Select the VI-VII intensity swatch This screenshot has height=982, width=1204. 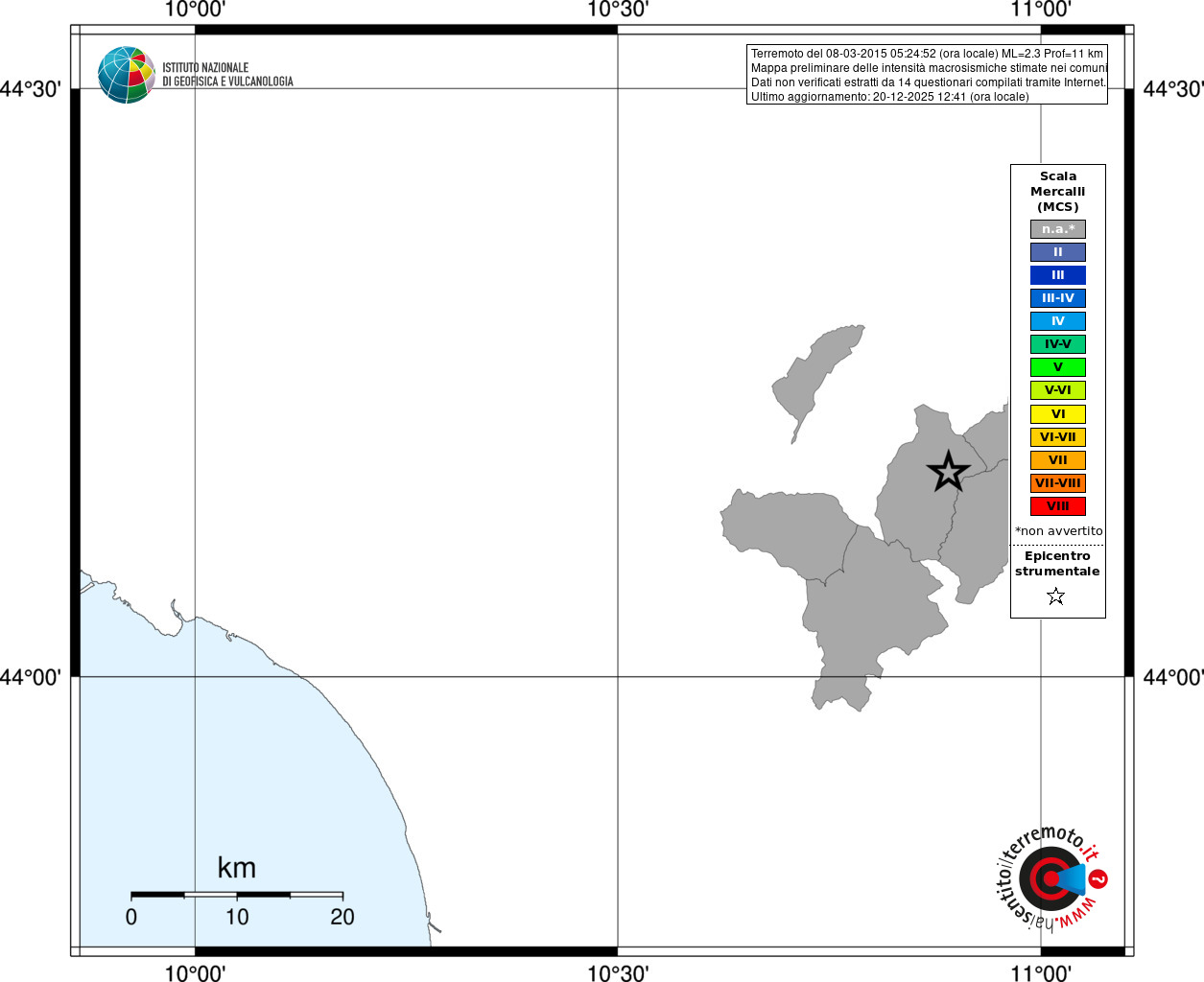tap(1058, 437)
